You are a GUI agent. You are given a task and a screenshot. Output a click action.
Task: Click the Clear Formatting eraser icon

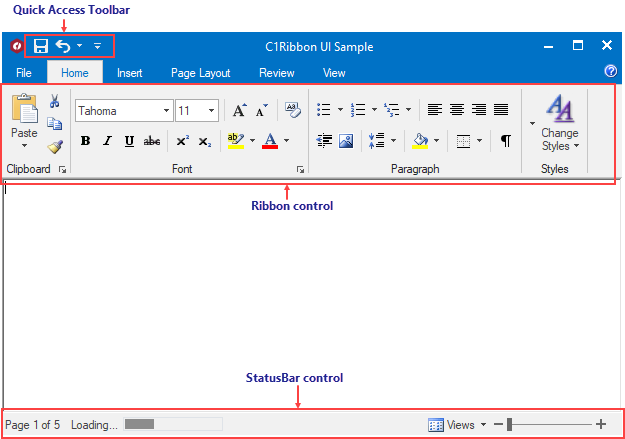(293, 110)
